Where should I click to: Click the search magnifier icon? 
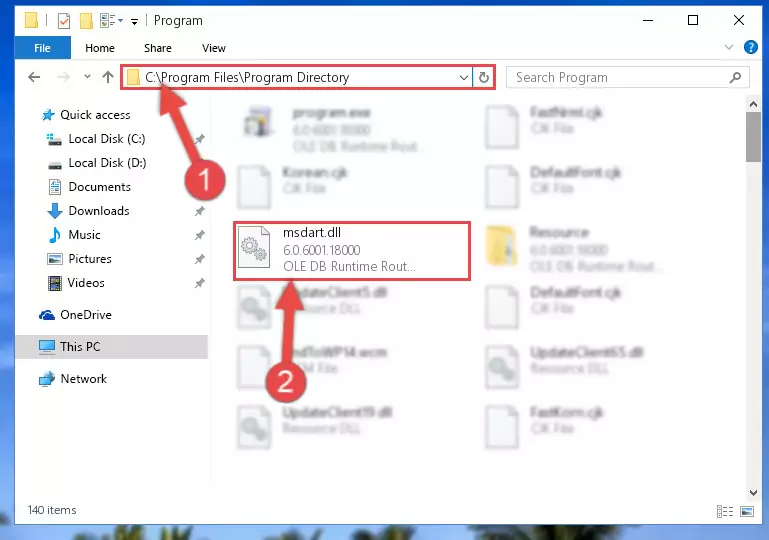pos(735,77)
